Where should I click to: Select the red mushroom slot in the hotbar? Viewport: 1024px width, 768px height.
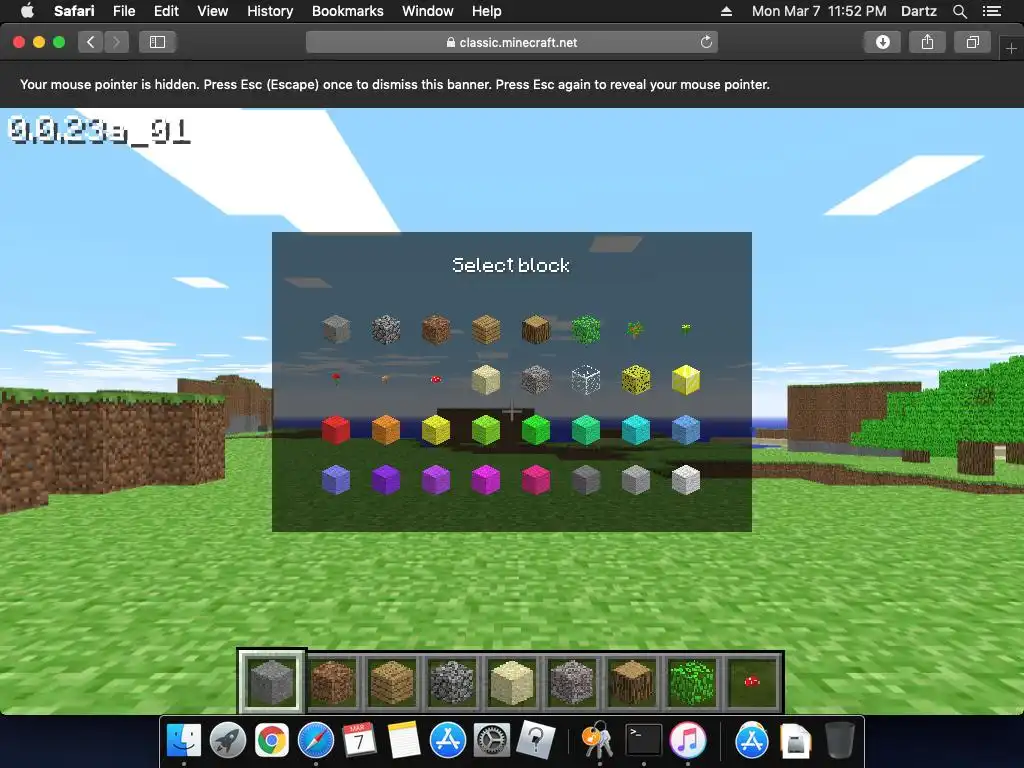click(752, 682)
